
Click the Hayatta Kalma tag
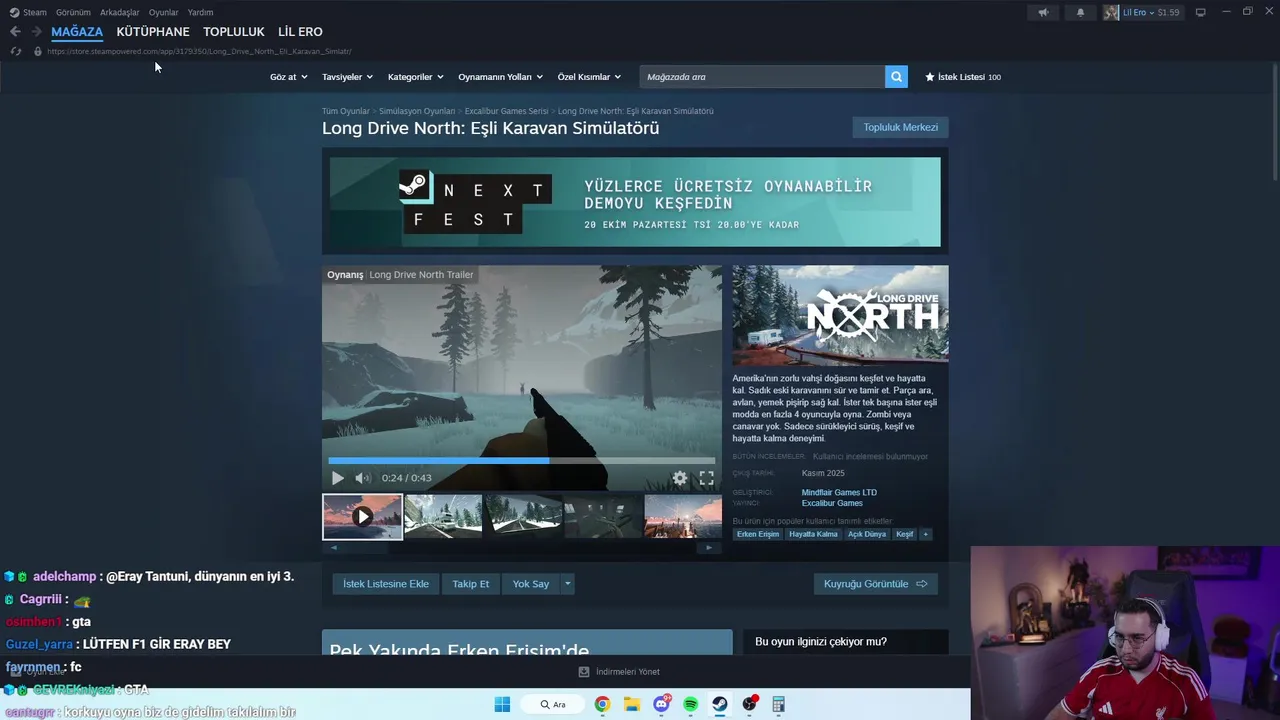[813, 534]
